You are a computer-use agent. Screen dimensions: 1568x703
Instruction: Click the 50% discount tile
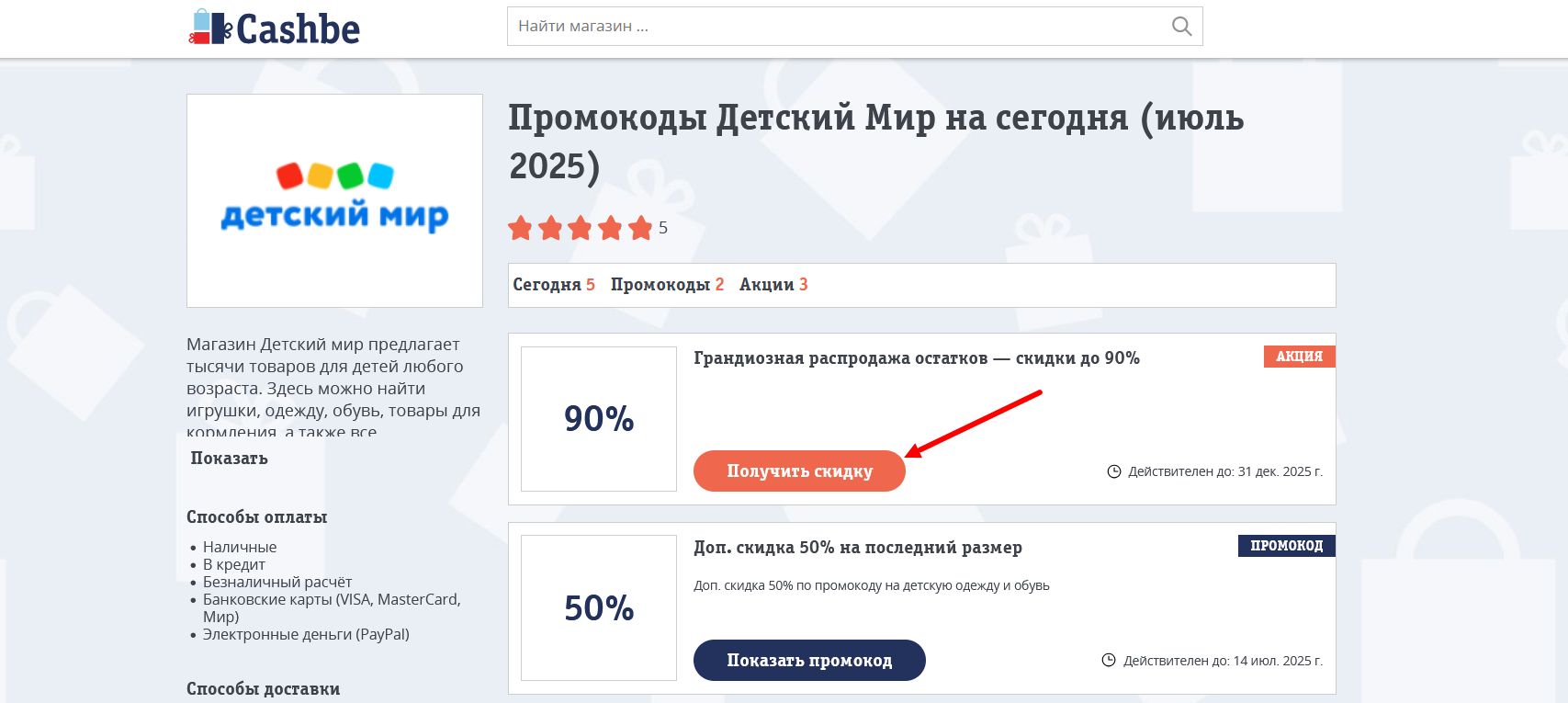[x=599, y=608]
